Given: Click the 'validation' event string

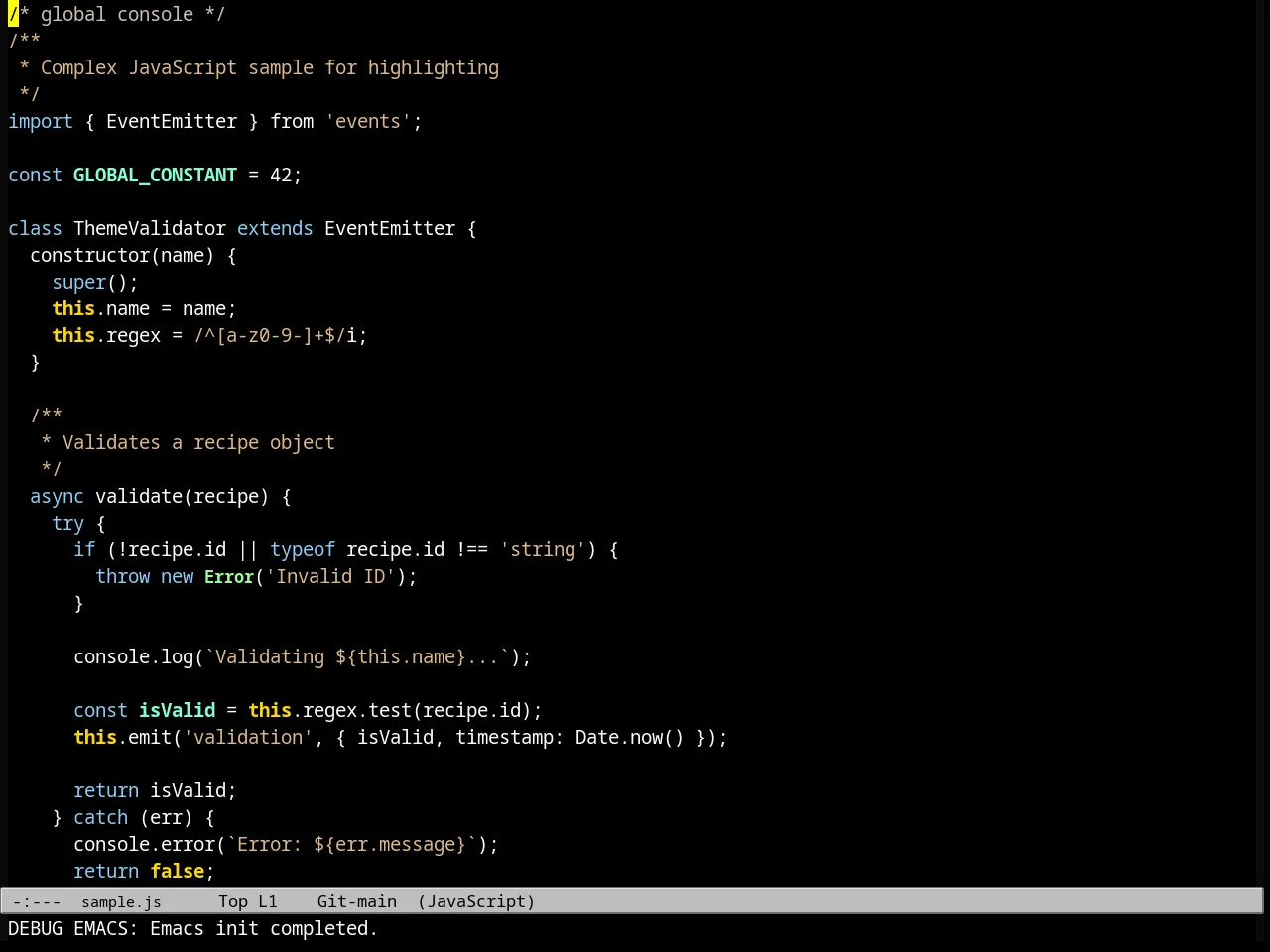Looking at the screenshot, I should pos(248,738).
